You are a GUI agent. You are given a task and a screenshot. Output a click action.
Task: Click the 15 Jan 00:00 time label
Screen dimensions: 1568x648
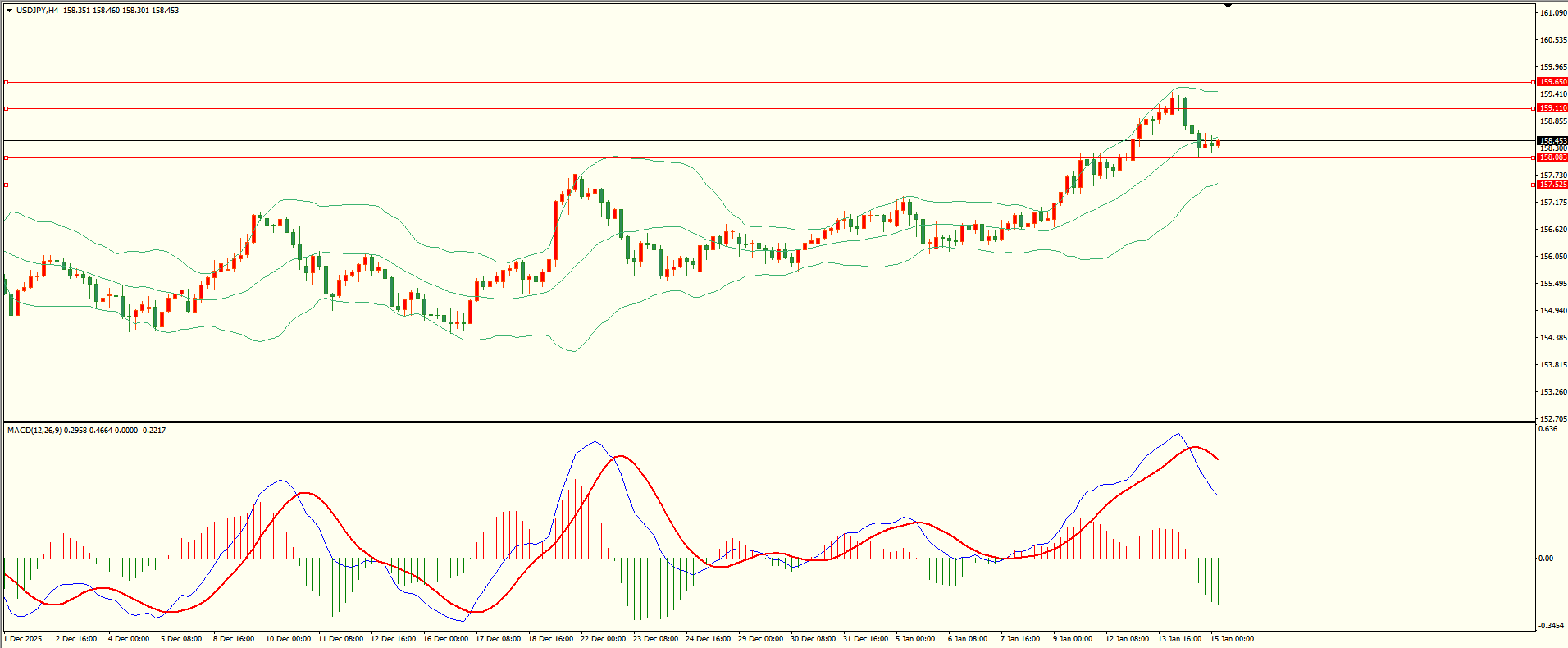click(1232, 639)
